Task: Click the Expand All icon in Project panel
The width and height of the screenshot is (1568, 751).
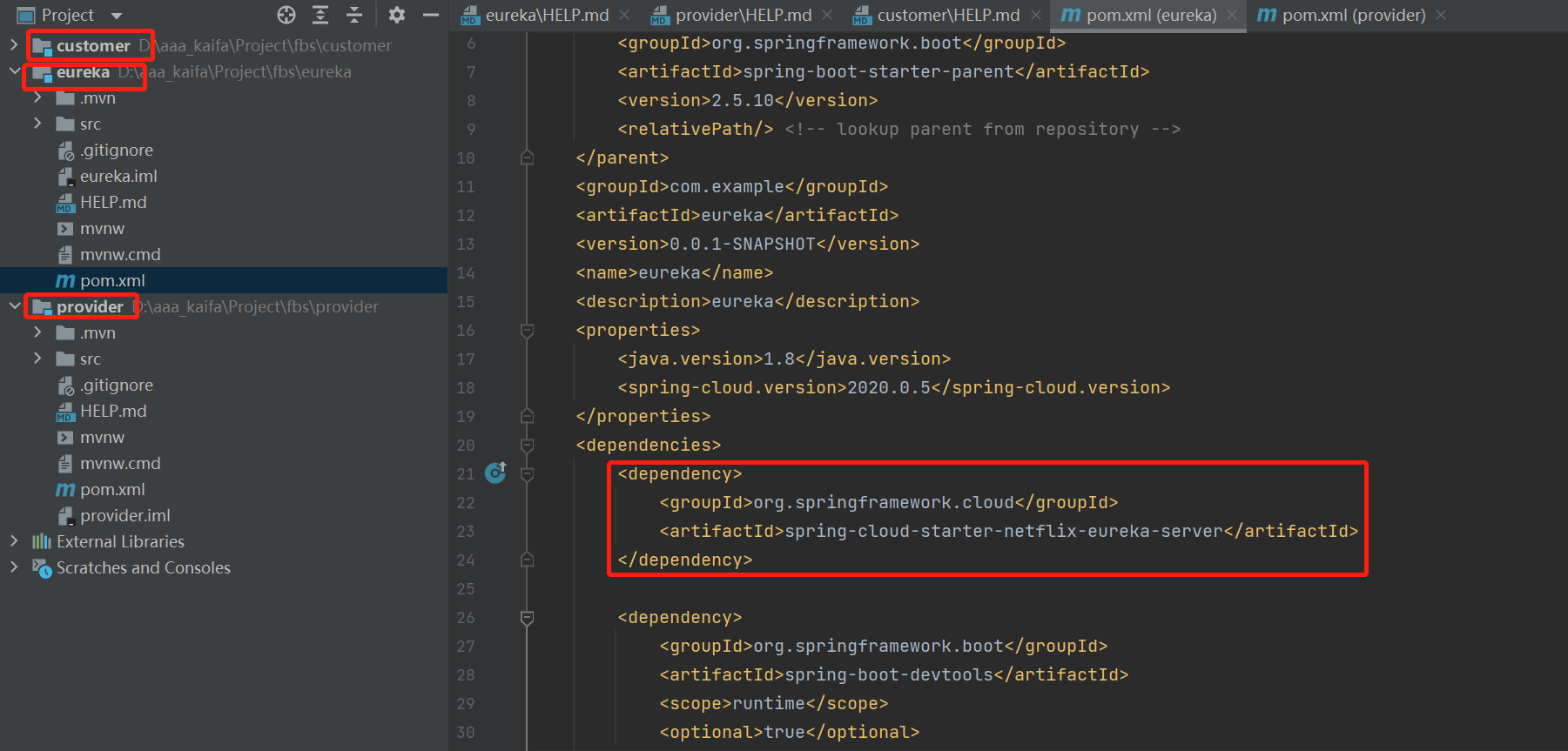Action: (320, 15)
